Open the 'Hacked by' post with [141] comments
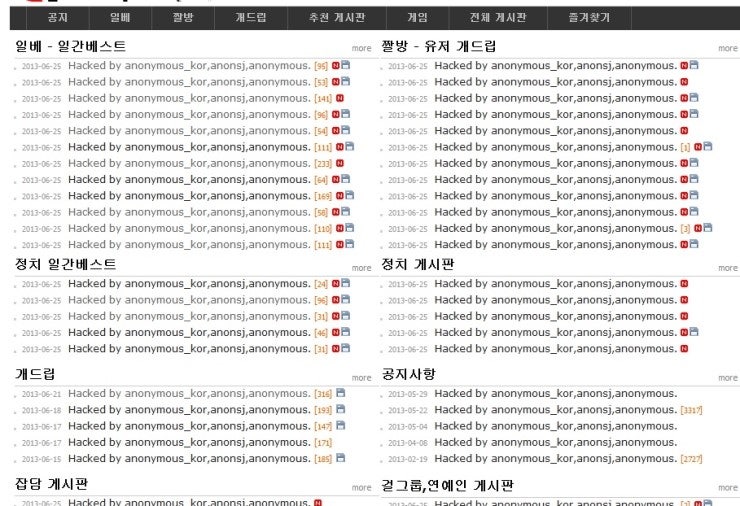This screenshot has width=740, height=506. coord(189,98)
